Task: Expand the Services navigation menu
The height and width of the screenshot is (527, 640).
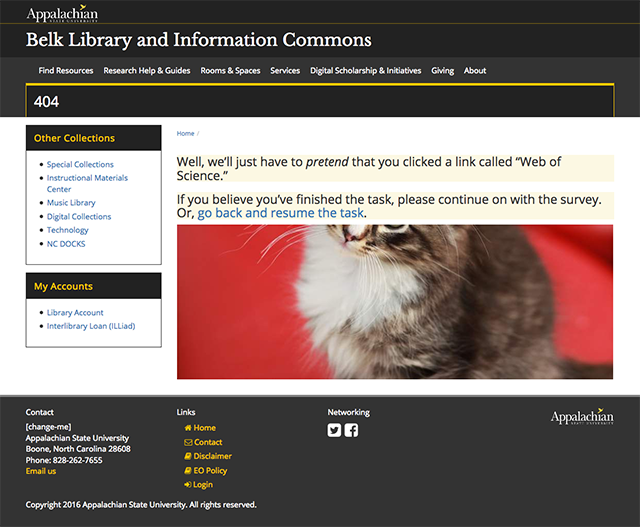Action: (285, 71)
